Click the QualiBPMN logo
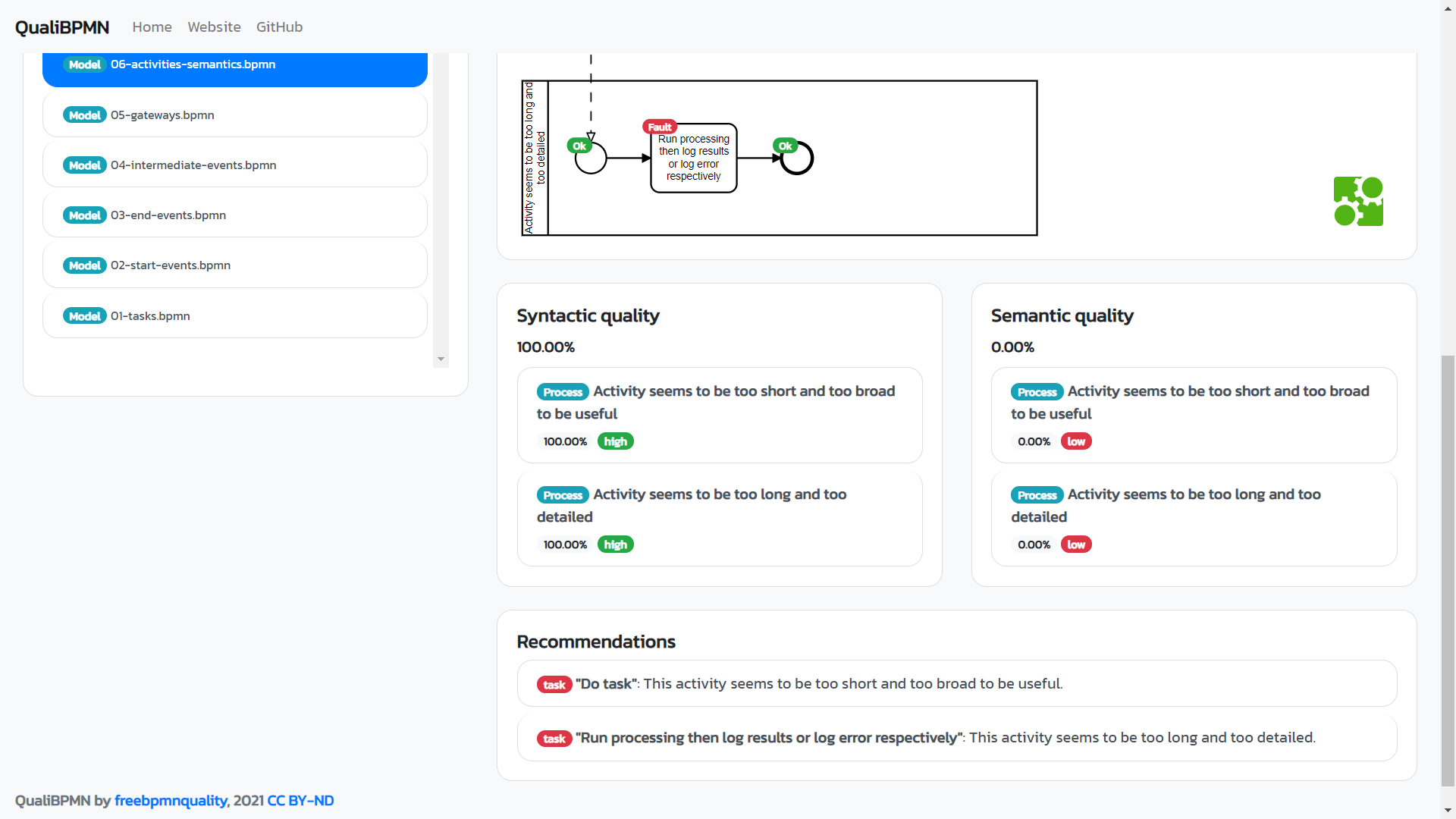Image resolution: width=1456 pixels, height=819 pixels. 61,27
